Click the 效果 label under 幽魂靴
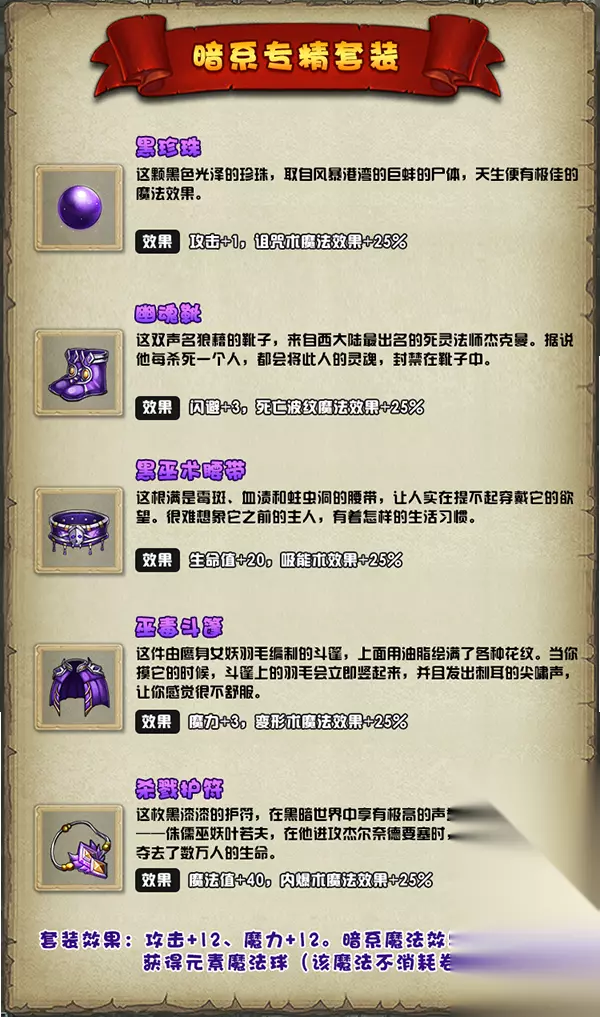The image size is (600, 1017). point(158,407)
